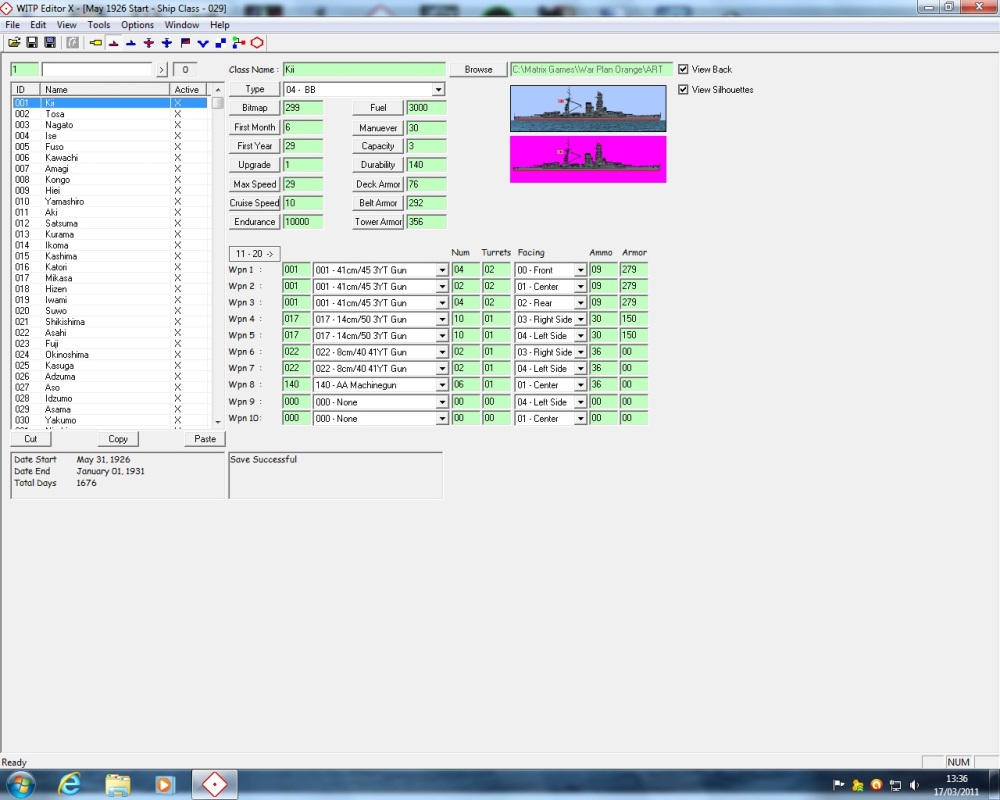
Task: Open the Options menu
Action: point(137,25)
